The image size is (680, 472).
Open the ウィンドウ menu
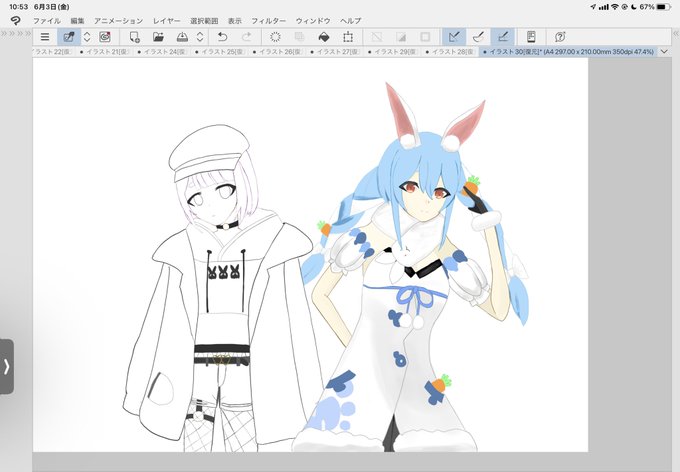point(313,21)
